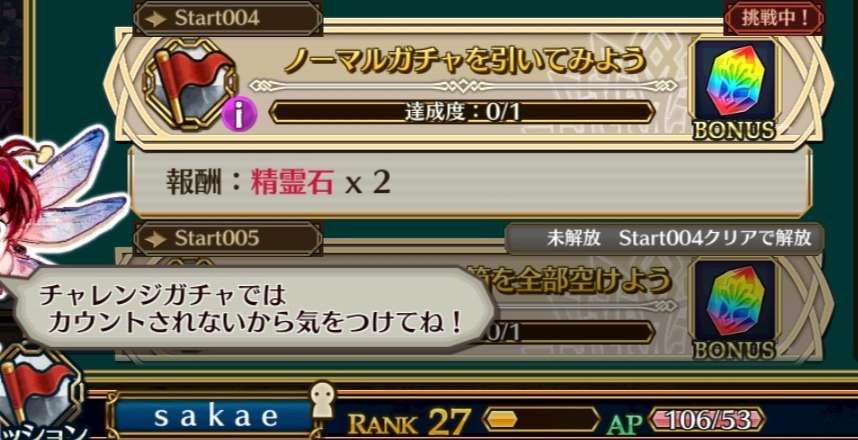Tap the 未解放 Start004クリアで解放 lock notice
This screenshot has width=858, height=440.
point(664,239)
